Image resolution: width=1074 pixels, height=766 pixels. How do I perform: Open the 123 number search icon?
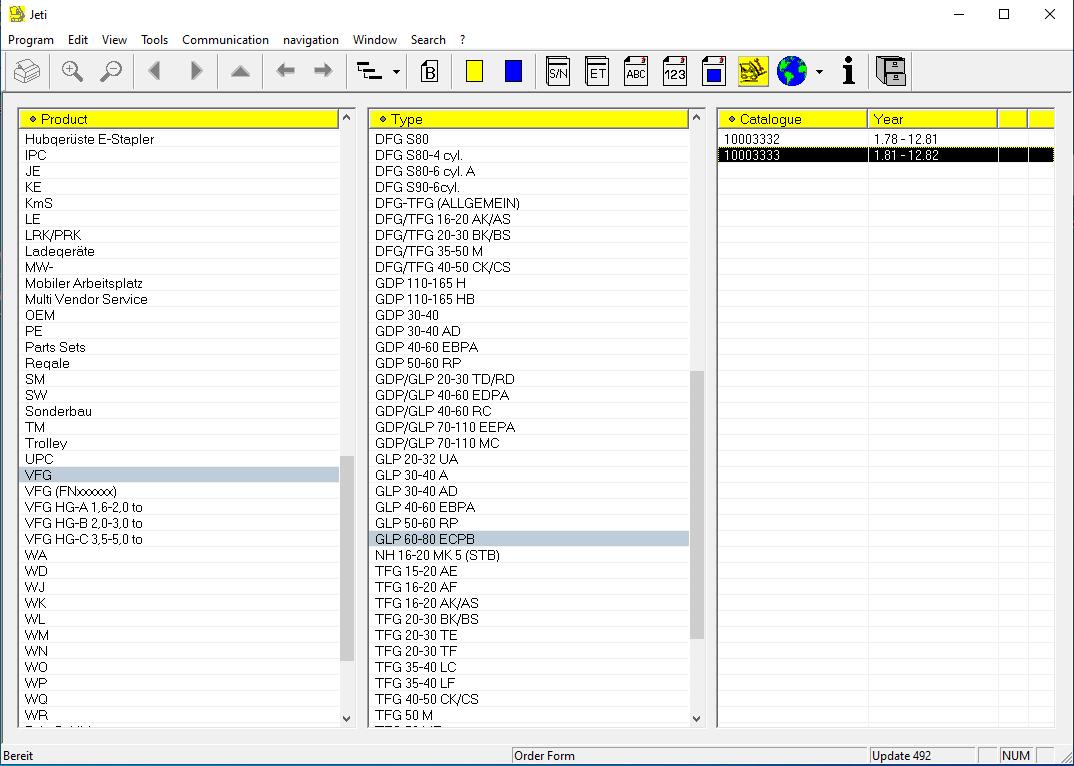coord(675,71)
